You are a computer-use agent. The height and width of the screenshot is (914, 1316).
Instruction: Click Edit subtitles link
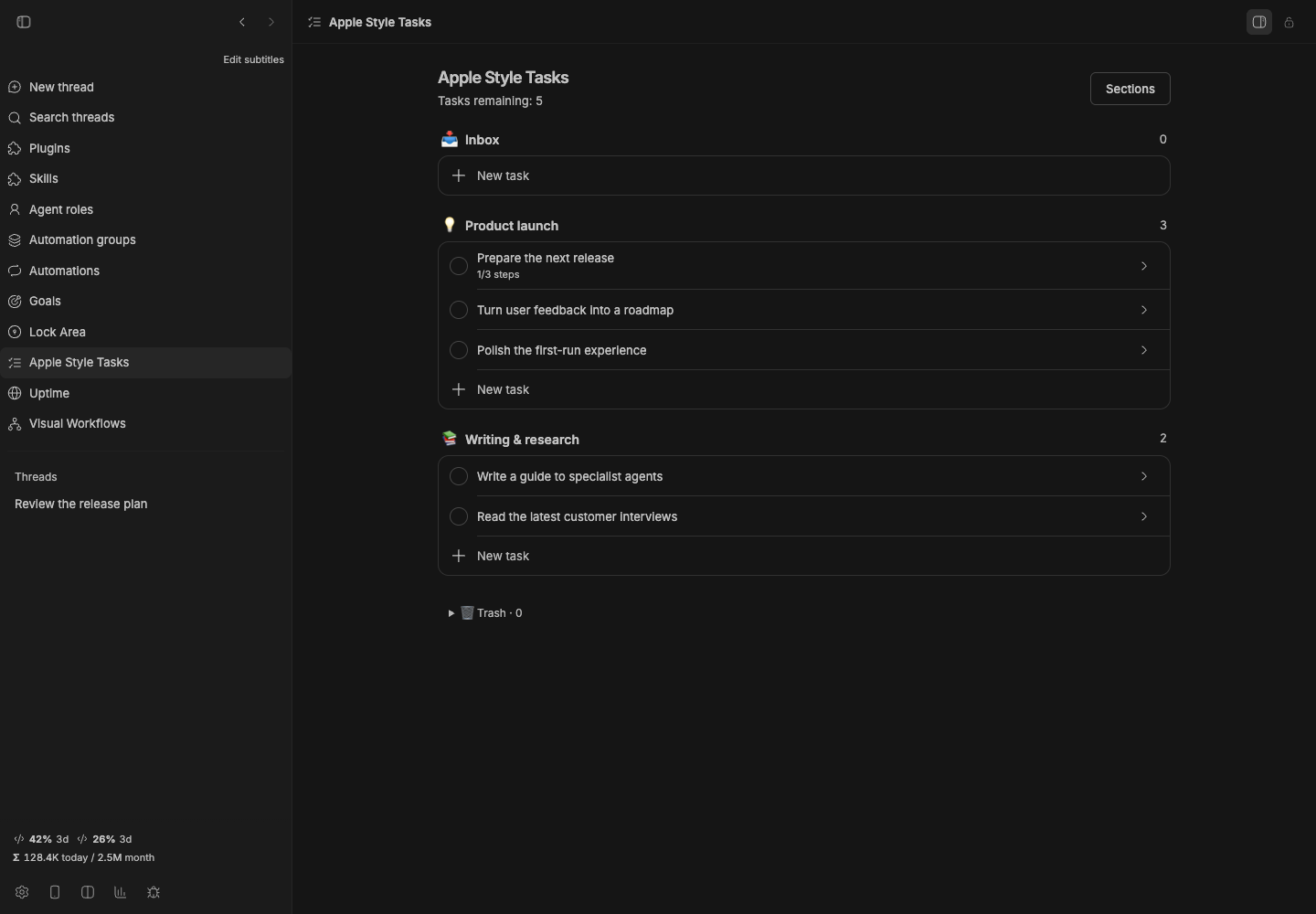pyautogui.click(x=253, y=59)
